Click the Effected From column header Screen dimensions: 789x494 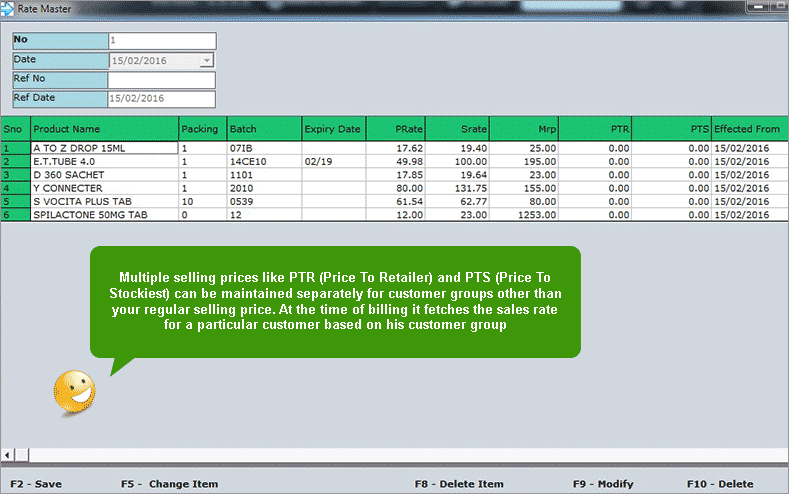750,129
